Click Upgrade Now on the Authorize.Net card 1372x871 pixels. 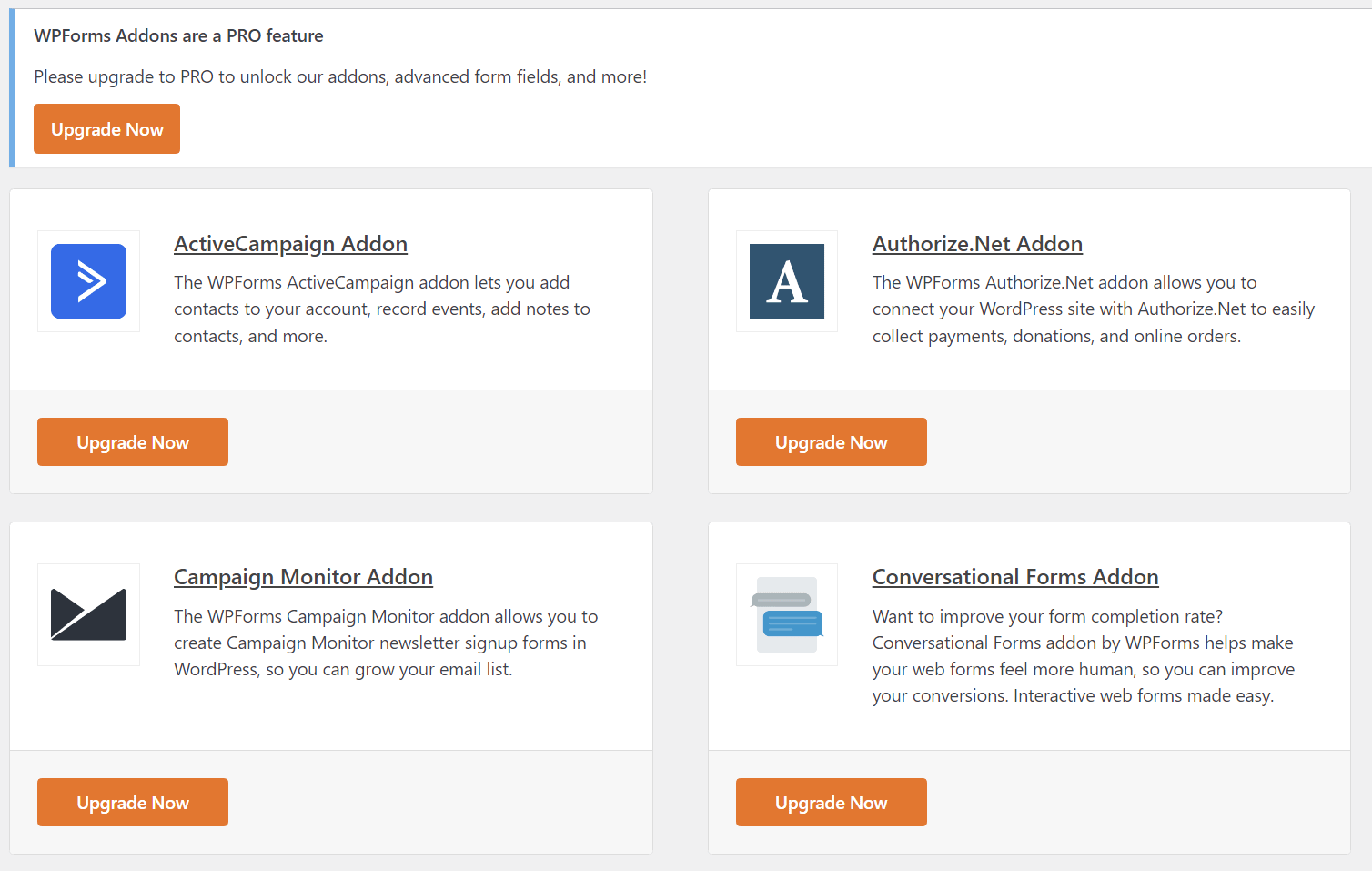pyautogui.click(x=831, y=441)
